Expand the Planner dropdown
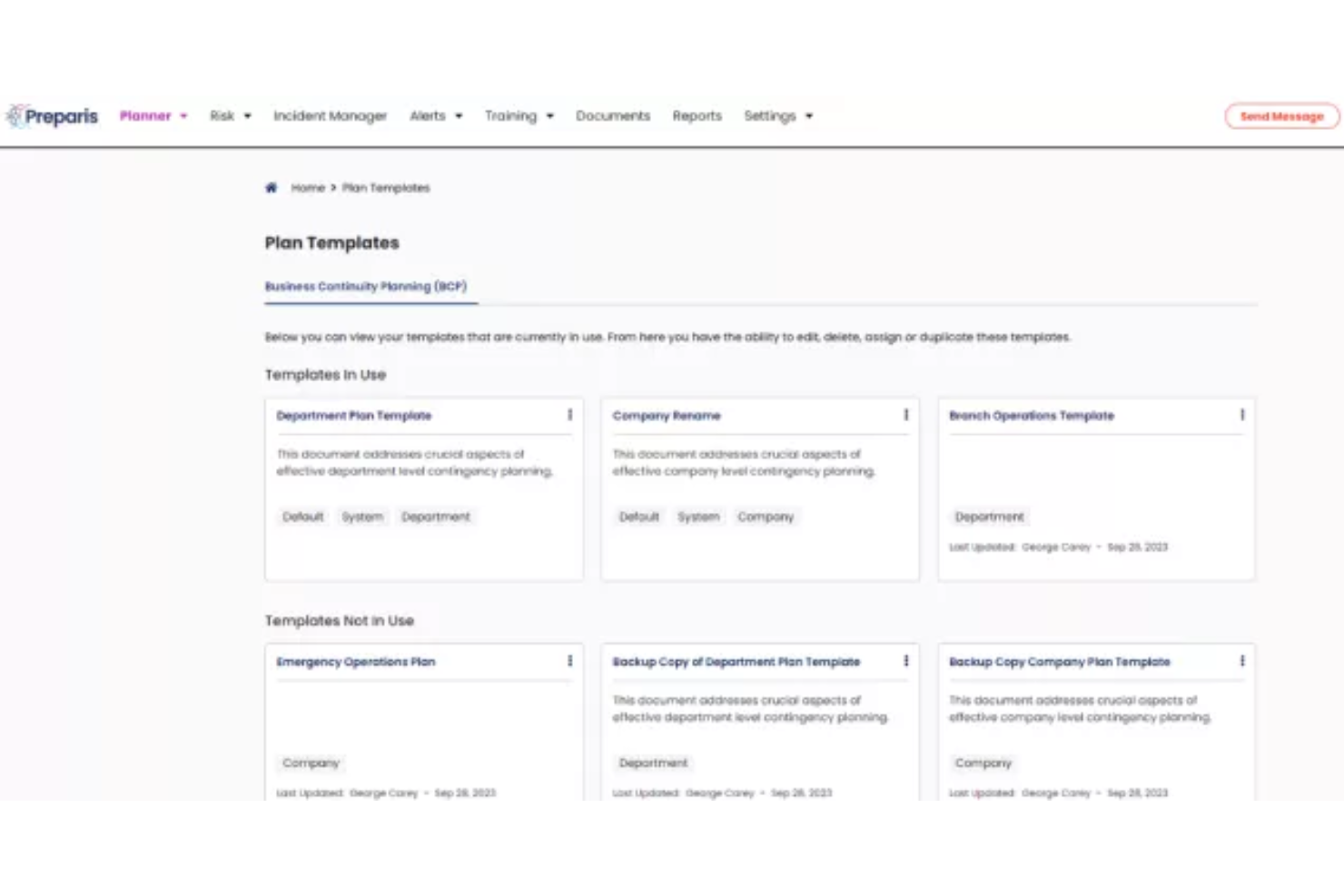Image resolution: width=1344 pixels, height=896 pixels. point(153,115)
